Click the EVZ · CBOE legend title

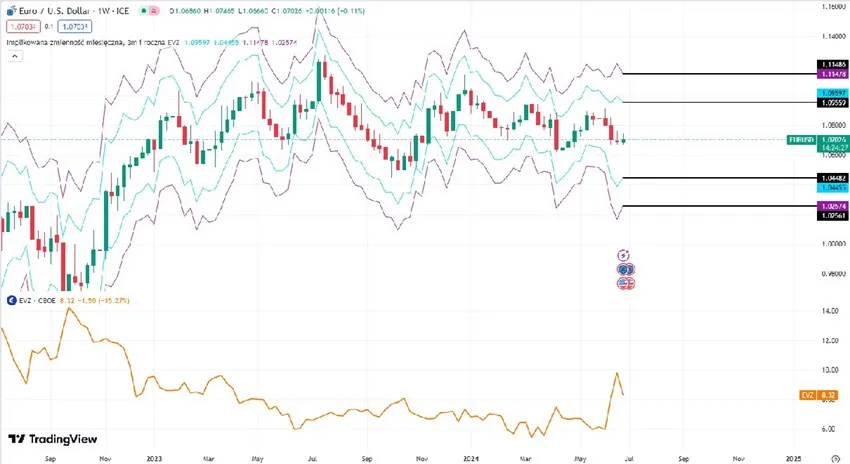point(37,300)
